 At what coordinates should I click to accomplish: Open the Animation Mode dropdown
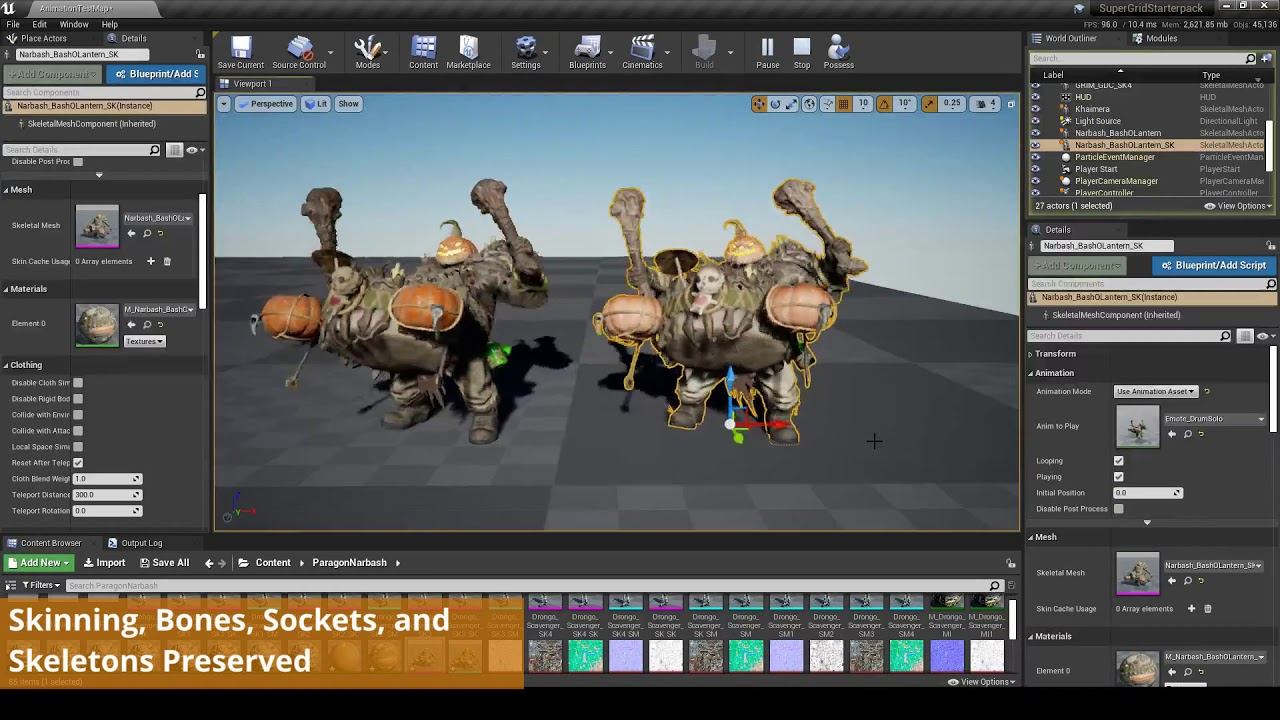[x=1155, y=391]
